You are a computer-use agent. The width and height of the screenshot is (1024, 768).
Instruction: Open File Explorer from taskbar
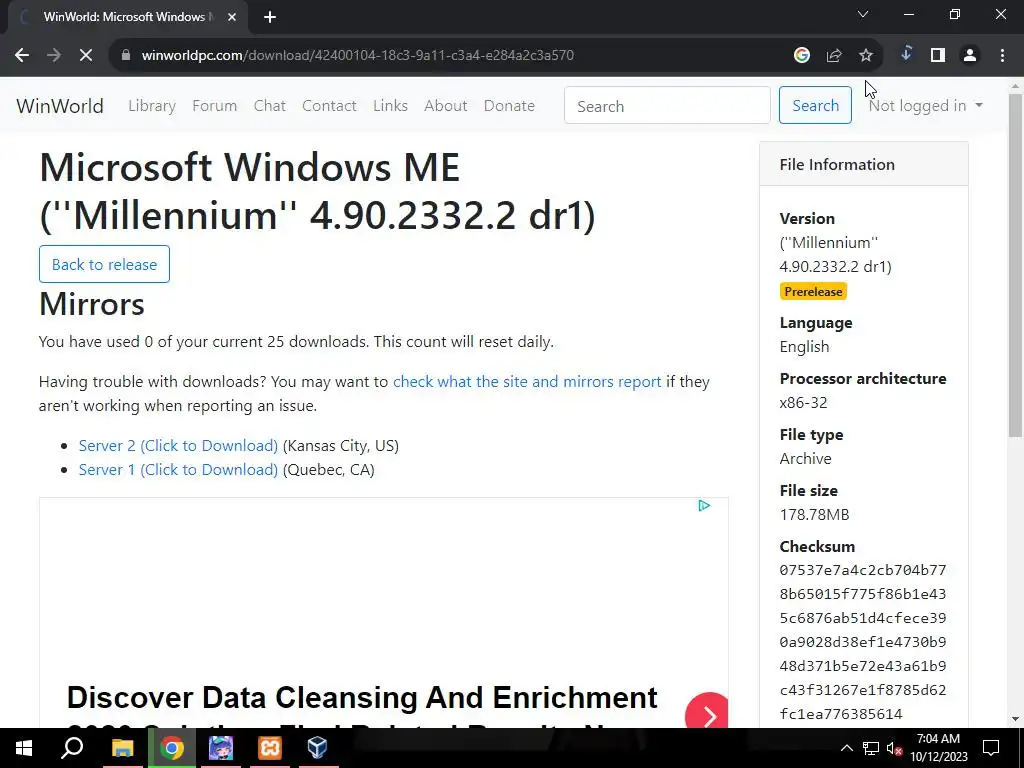click(122, 748)
